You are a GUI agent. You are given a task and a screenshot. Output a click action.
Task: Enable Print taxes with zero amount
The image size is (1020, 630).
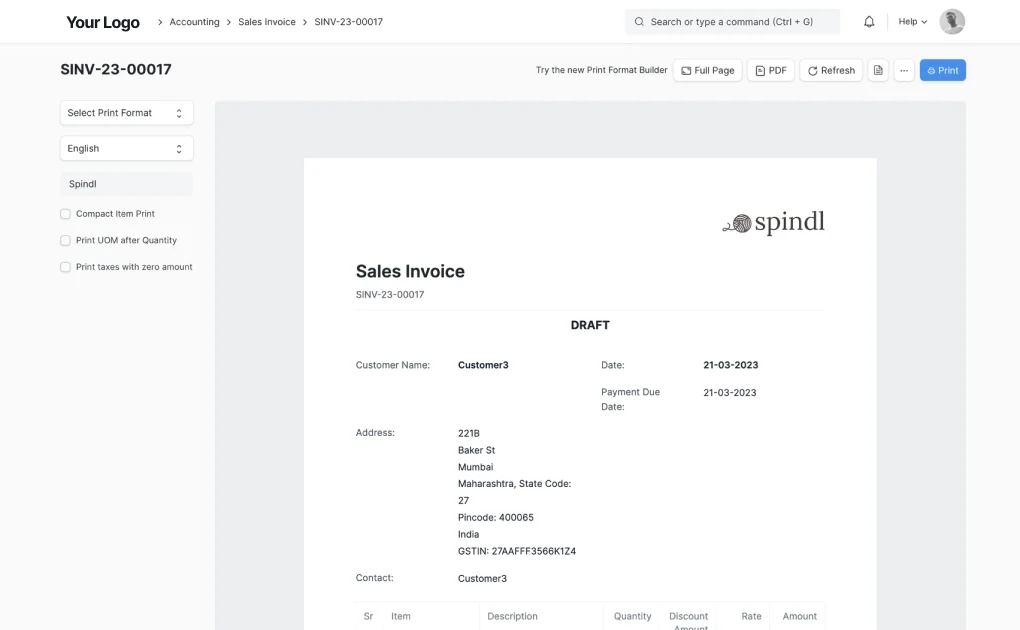coord(65,267)
